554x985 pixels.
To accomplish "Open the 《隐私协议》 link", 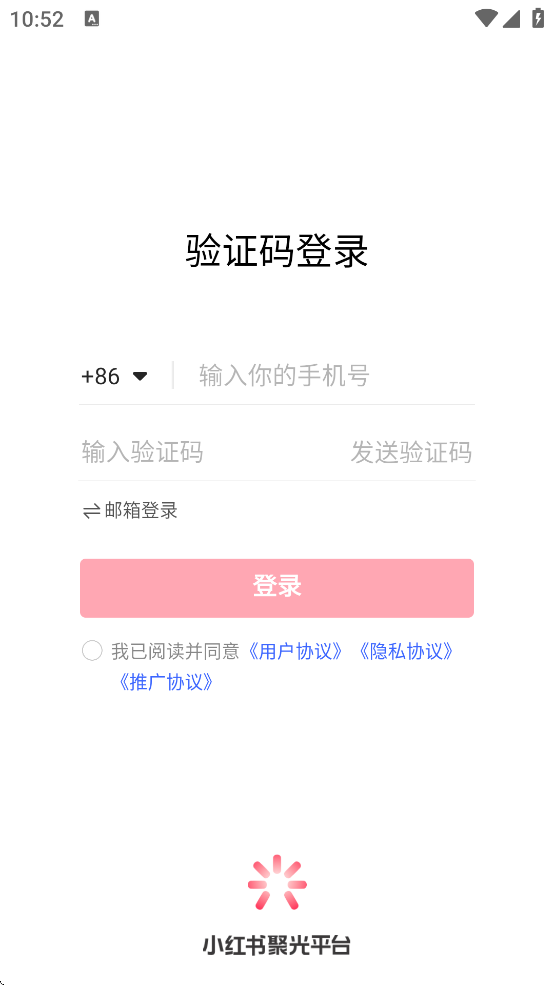I will (x=405, y=651).
